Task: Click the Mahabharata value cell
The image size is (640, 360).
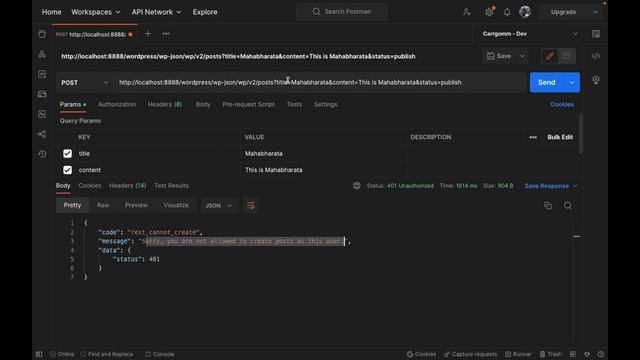Action: (324, 153)
